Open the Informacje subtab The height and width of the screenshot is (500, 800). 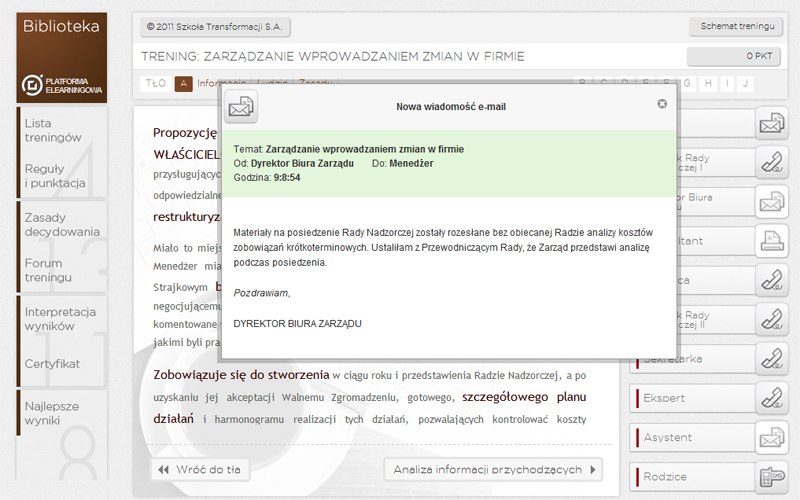[221, 81]
